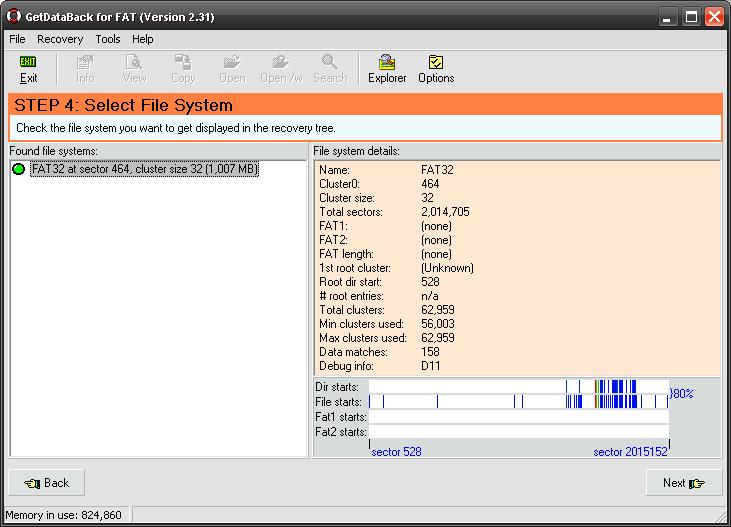Click the Search magnifier toolbar icon
The height and width of the screenshot is (527, 731).
click(x=330, y=69)
